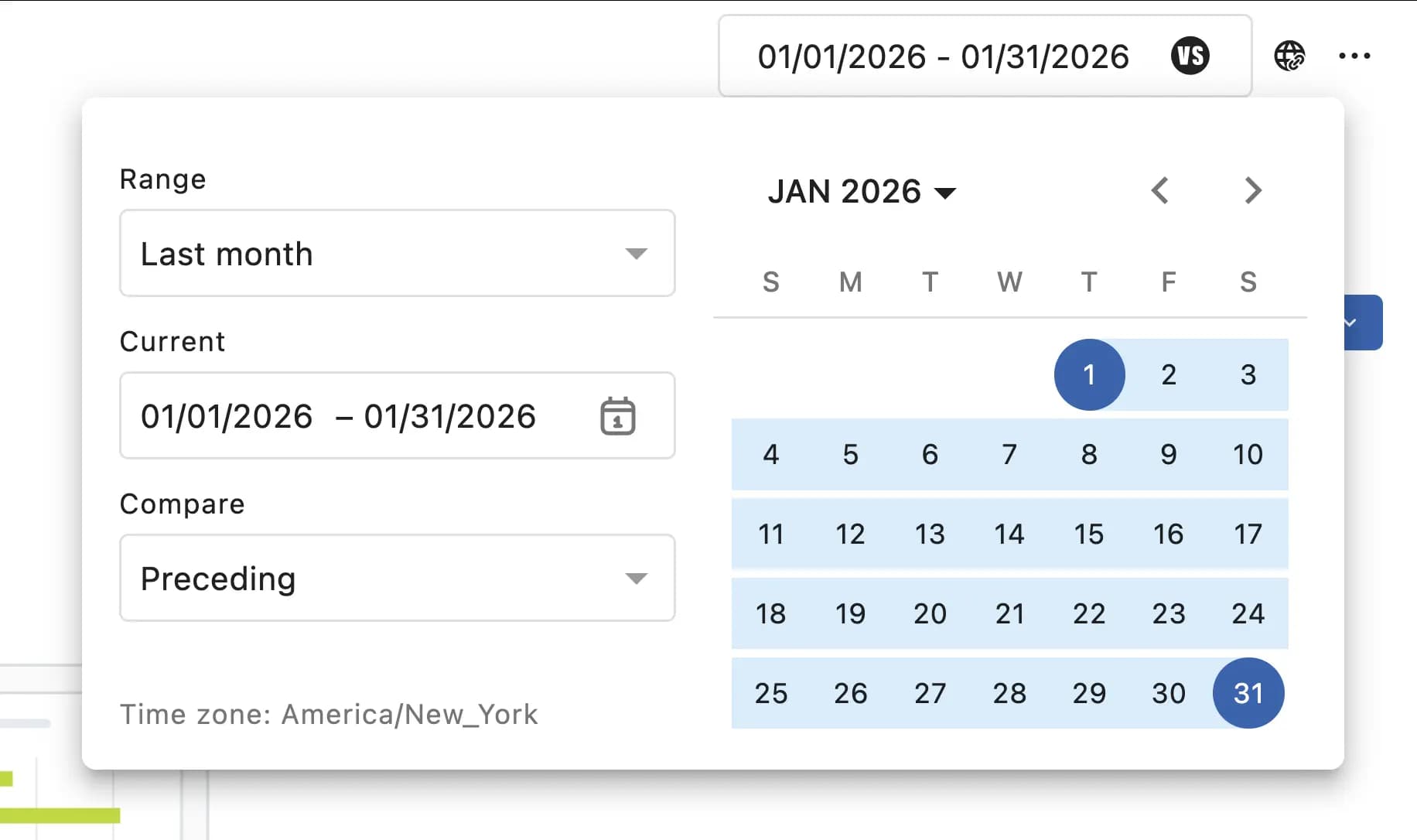Go to the next month arrow
The height and width of the screenshot is (840, 1417).
point(1253,190)
